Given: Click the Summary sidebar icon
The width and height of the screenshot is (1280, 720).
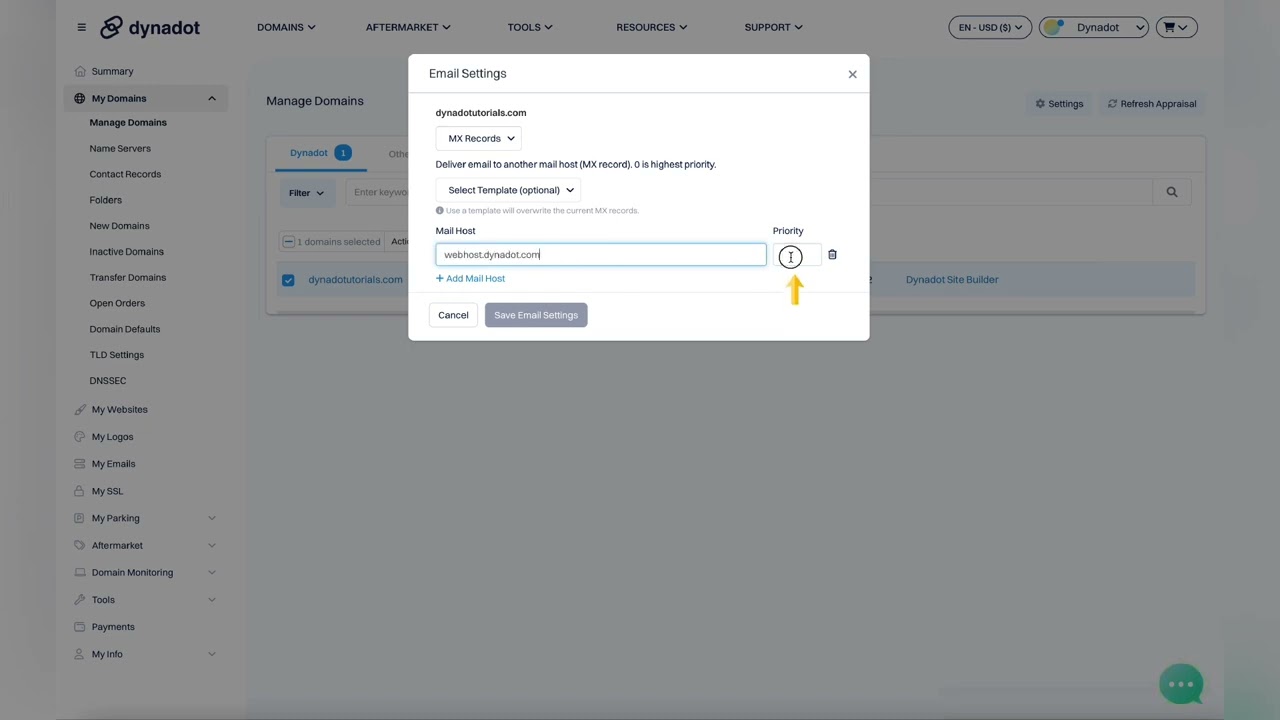Looking at the screenshot, I should 80,71.
